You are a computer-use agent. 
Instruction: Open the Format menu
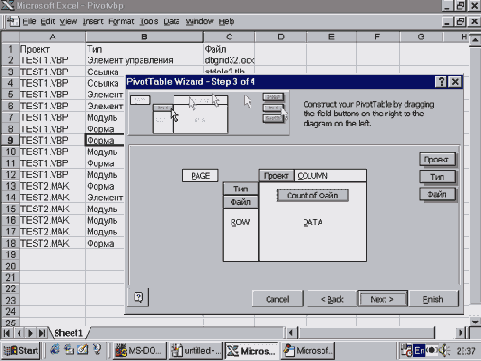(121, 22)
